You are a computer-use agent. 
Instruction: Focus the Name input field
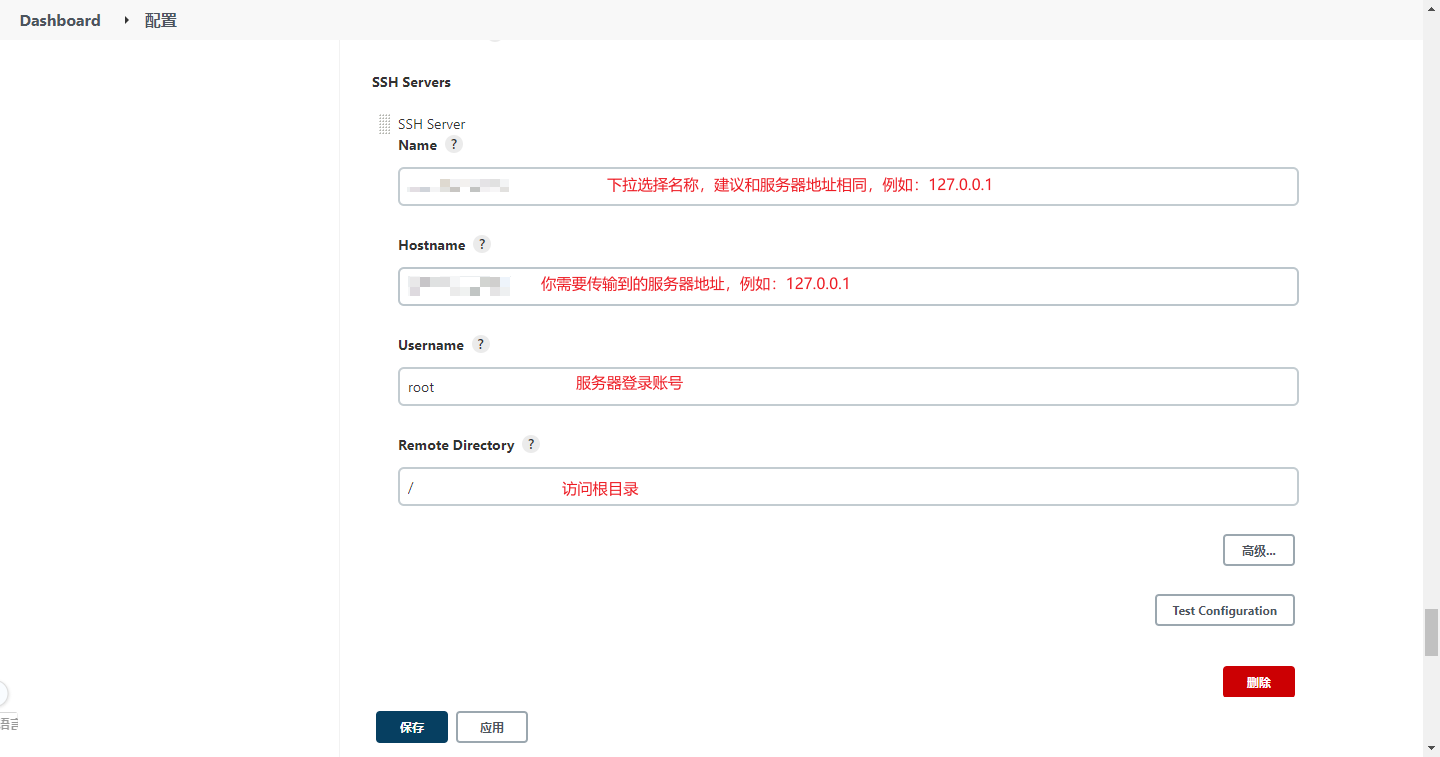[x=848, y=186]
